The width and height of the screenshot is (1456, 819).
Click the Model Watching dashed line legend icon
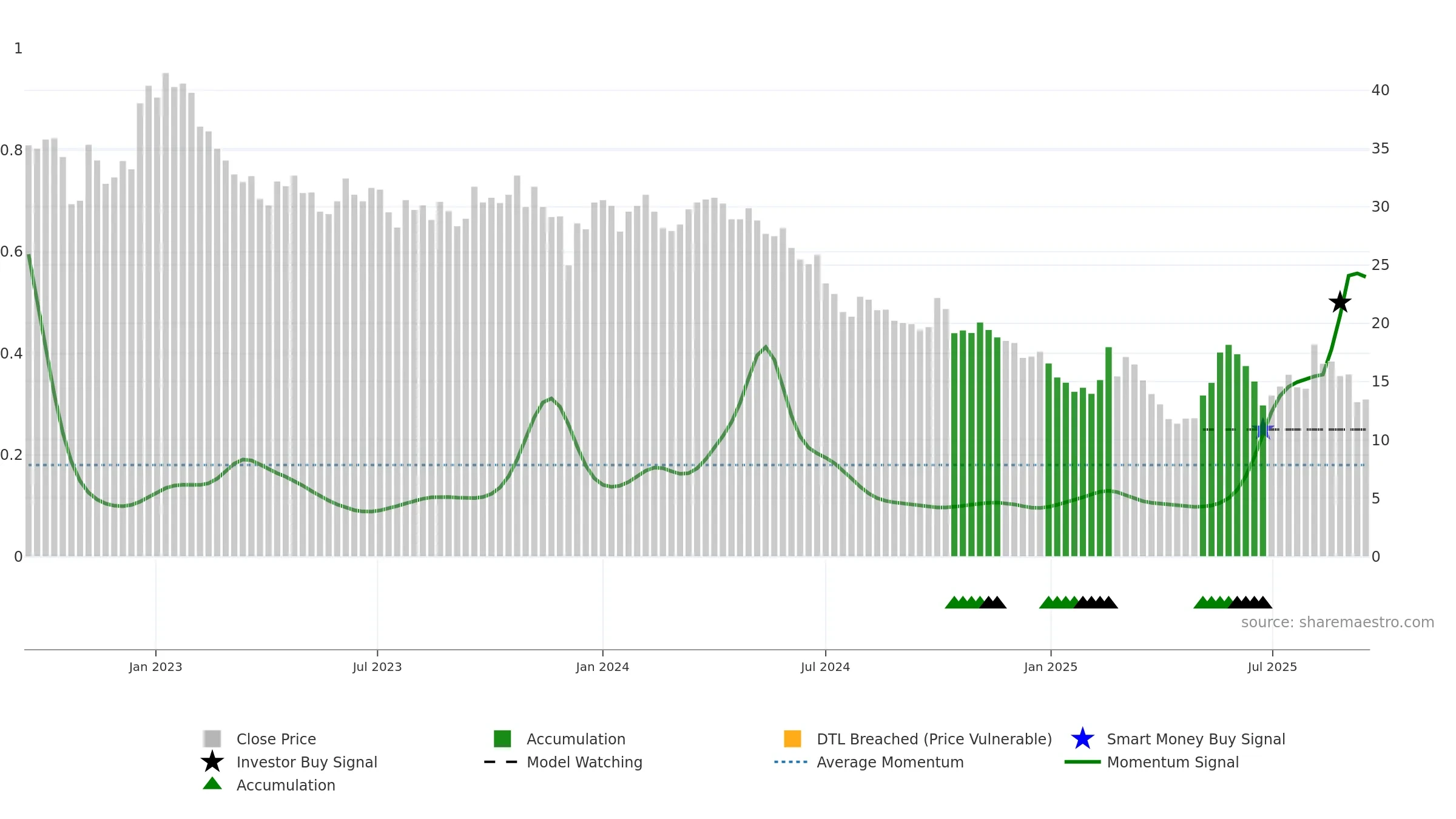(x=500, y=762)
